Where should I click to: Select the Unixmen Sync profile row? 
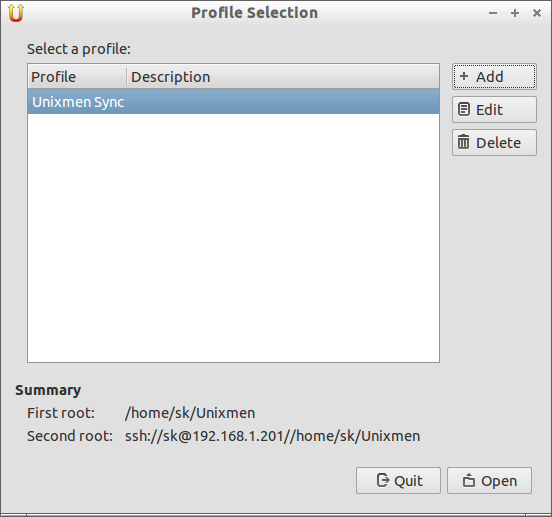pos(233,101)
